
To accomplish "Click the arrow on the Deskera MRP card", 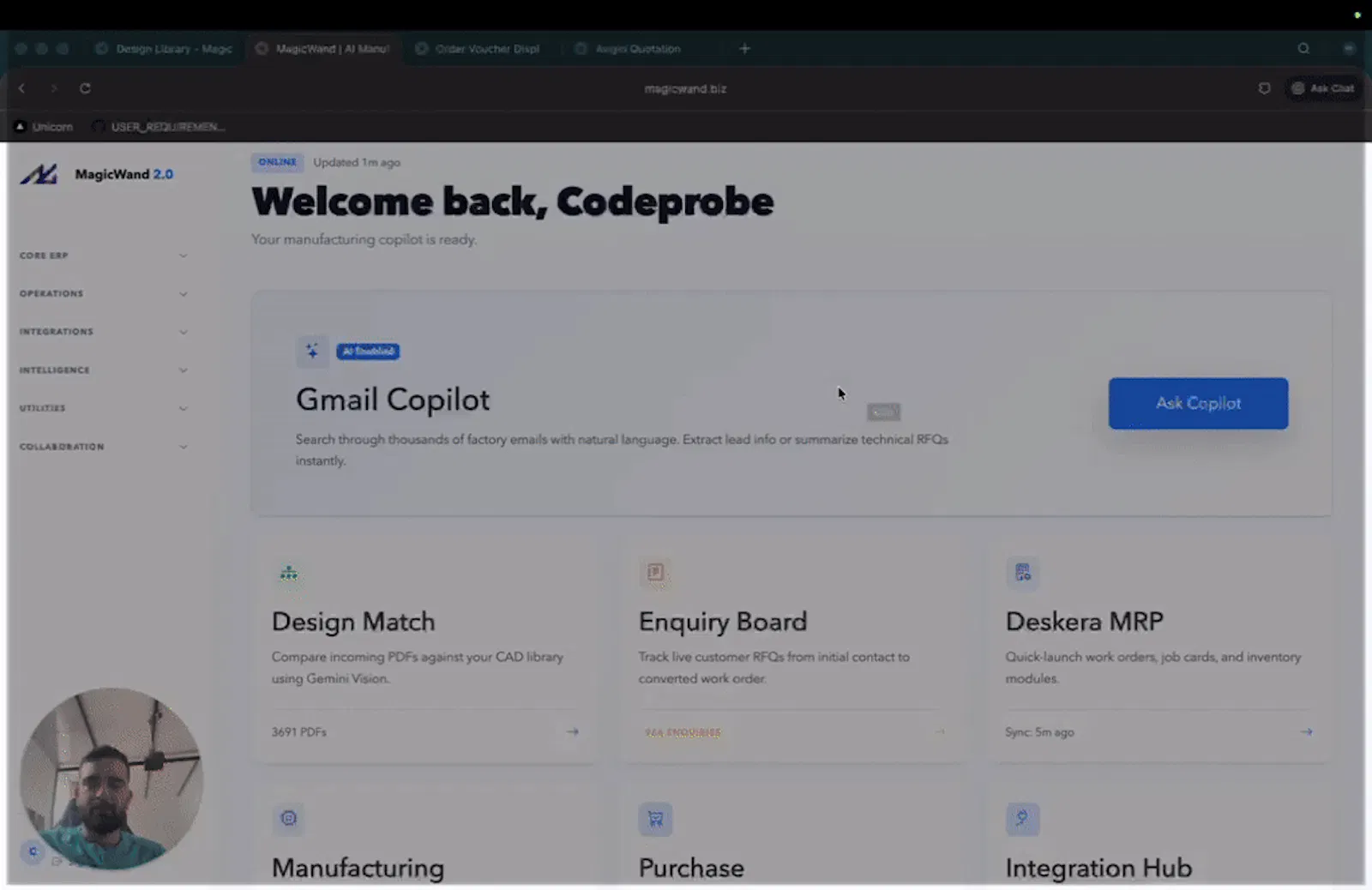I will 1306,731.
